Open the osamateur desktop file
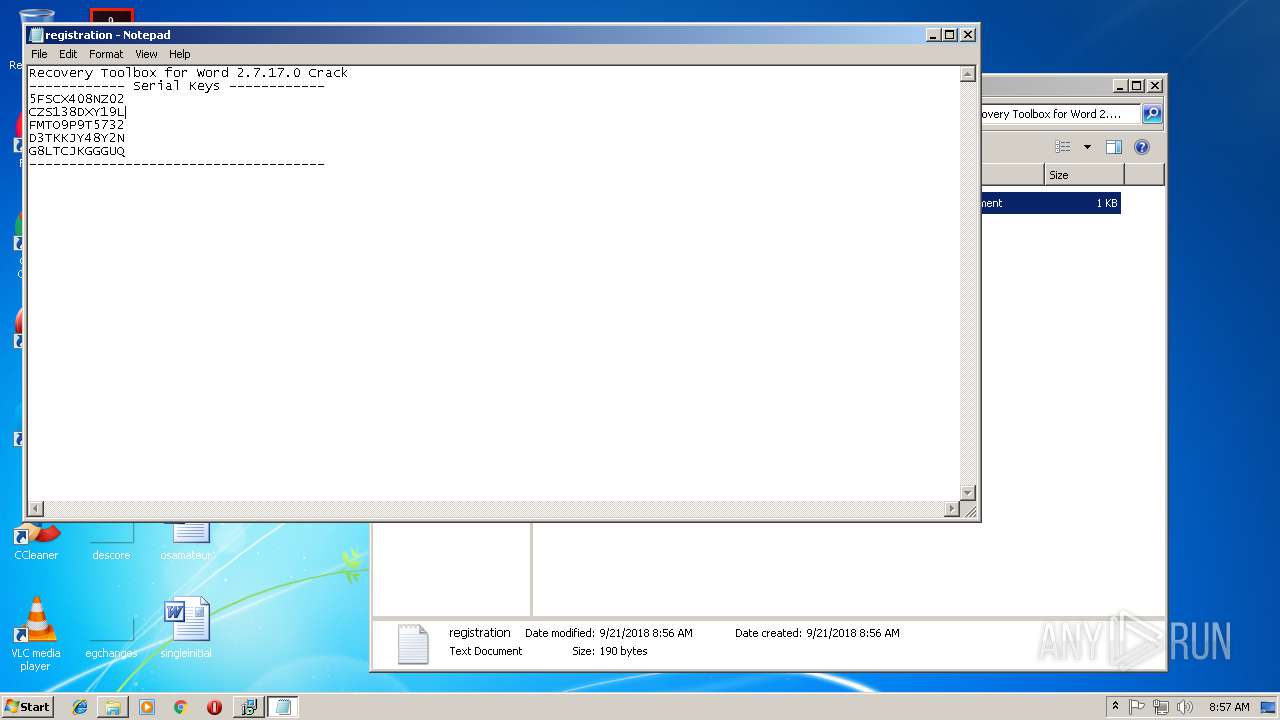The height and width of the screenshot is (720, 1280). click(x=187, y=542)
